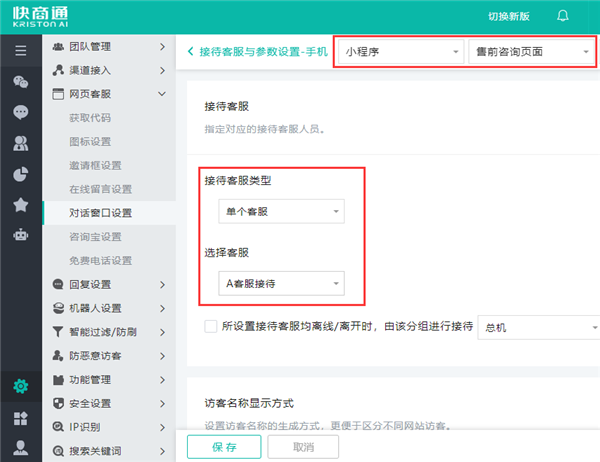Open the A客服接待 agent dropdown
This screenshot has height=462, width=600.
[280, 284]
